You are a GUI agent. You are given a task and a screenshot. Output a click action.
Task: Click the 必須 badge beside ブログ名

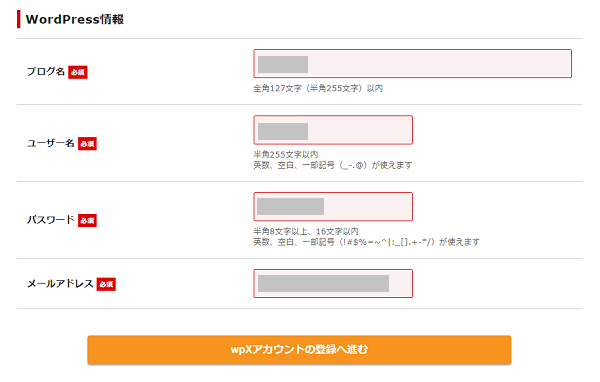78,72
